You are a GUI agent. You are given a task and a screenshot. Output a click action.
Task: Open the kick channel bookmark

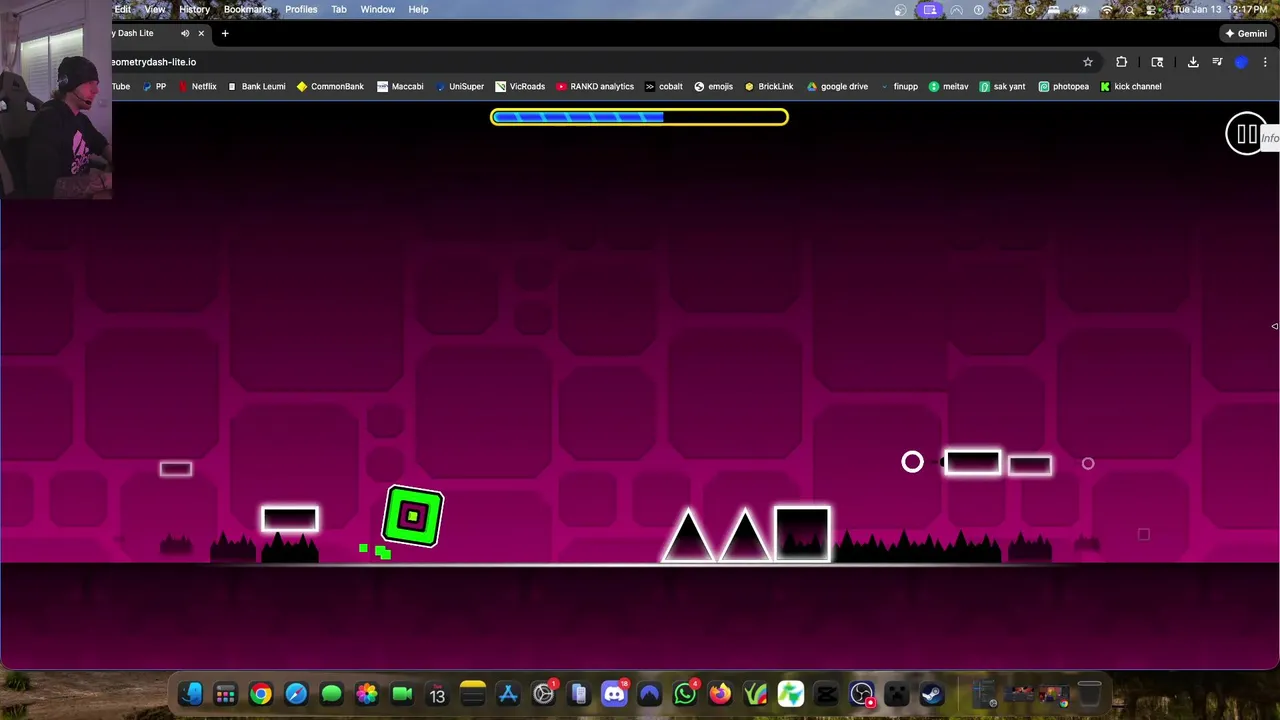coord(1130,86)
